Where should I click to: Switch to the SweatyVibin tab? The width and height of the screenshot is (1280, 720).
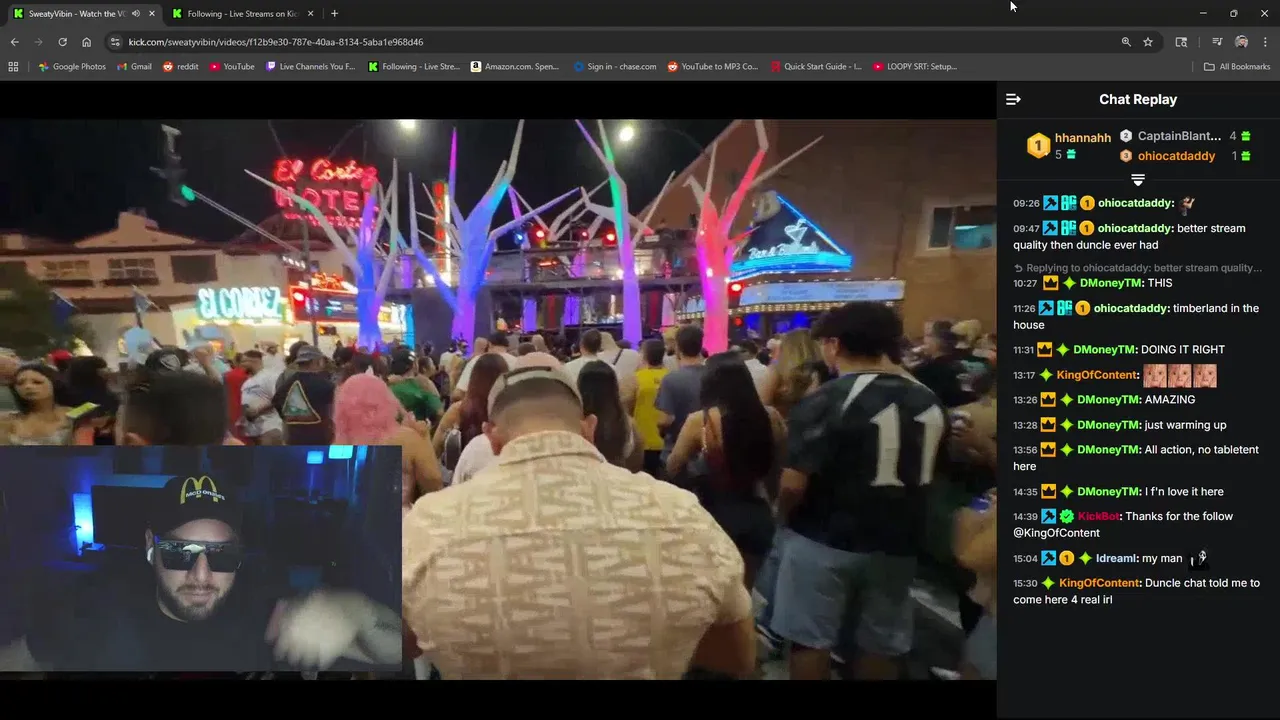[78, 14]
